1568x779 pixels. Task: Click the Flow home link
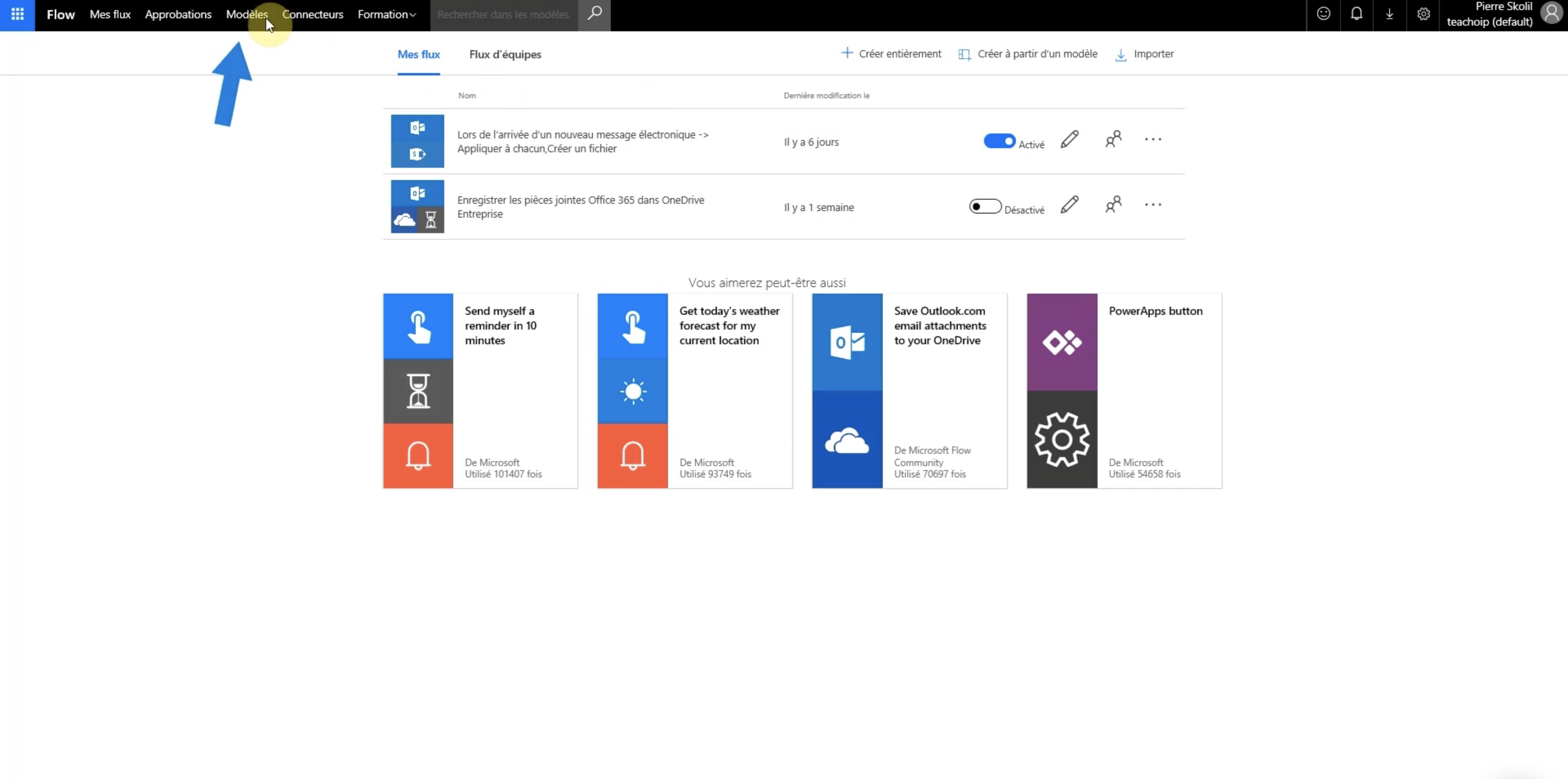click(61, 14)
